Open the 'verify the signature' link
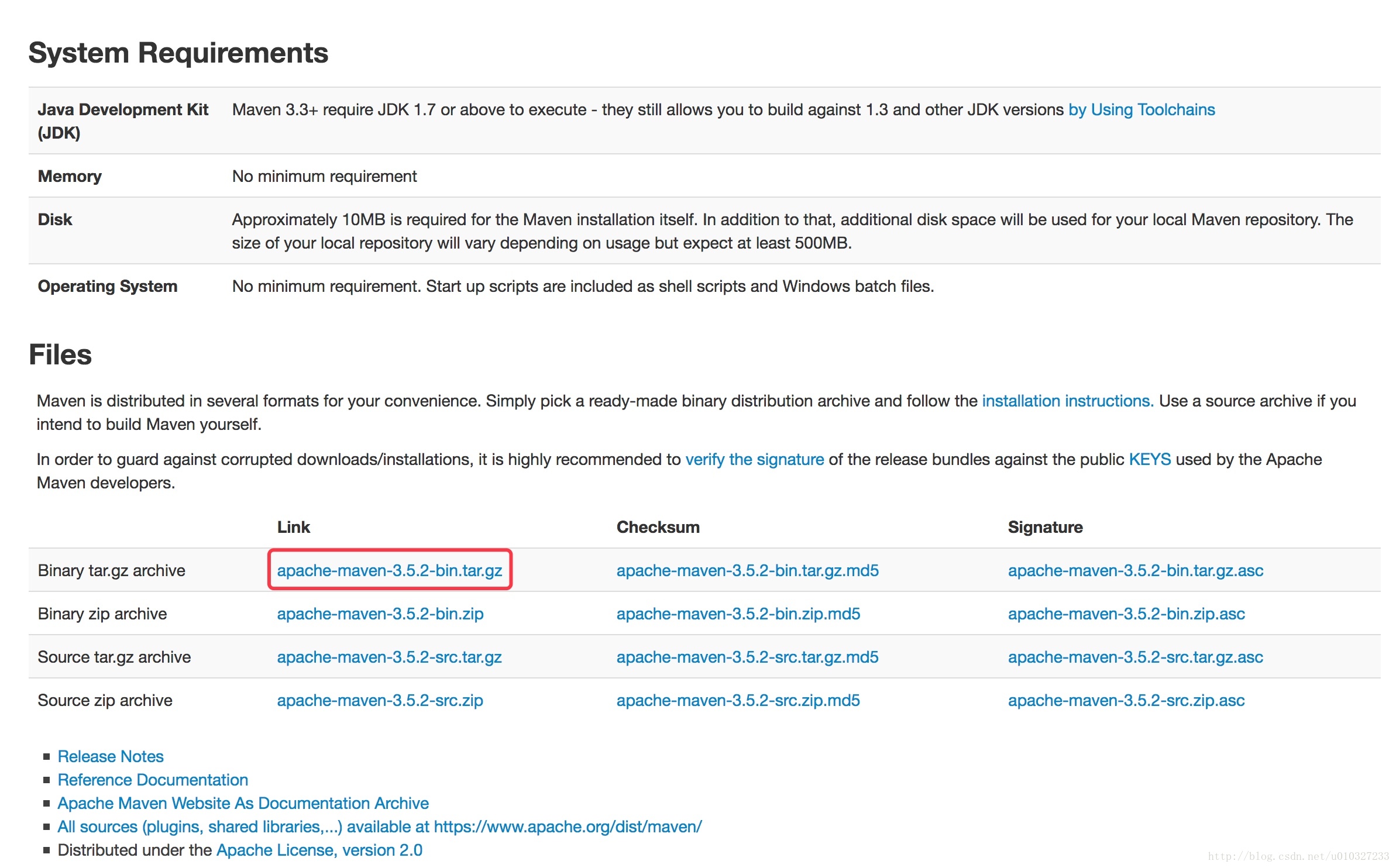Viewport: 1396px width, 868px height. click(x=754, y=460)
